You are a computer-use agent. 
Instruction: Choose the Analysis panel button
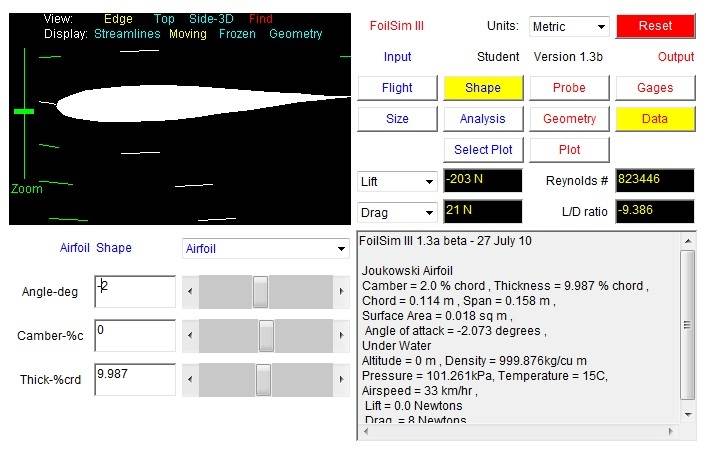[x=483, y=119]
